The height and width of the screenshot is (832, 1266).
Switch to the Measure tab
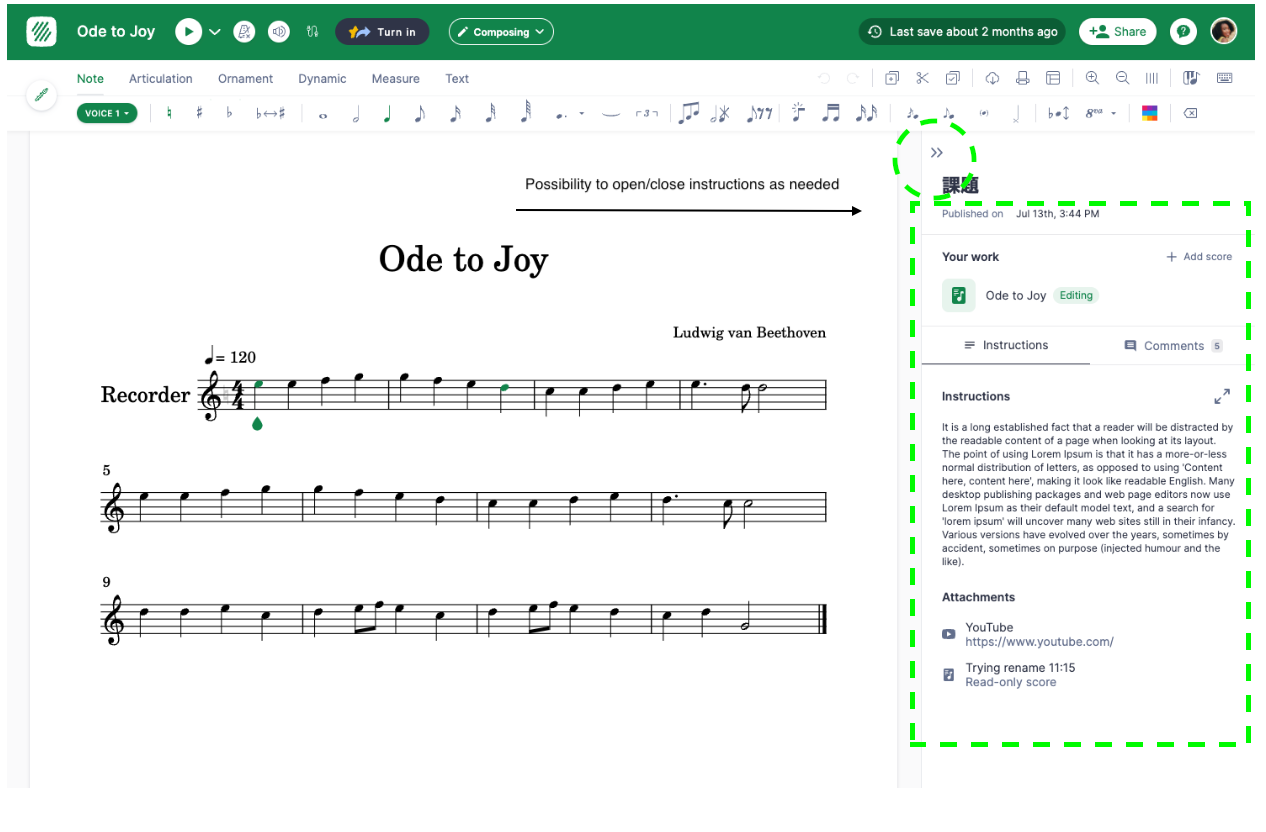pos(396,79)
